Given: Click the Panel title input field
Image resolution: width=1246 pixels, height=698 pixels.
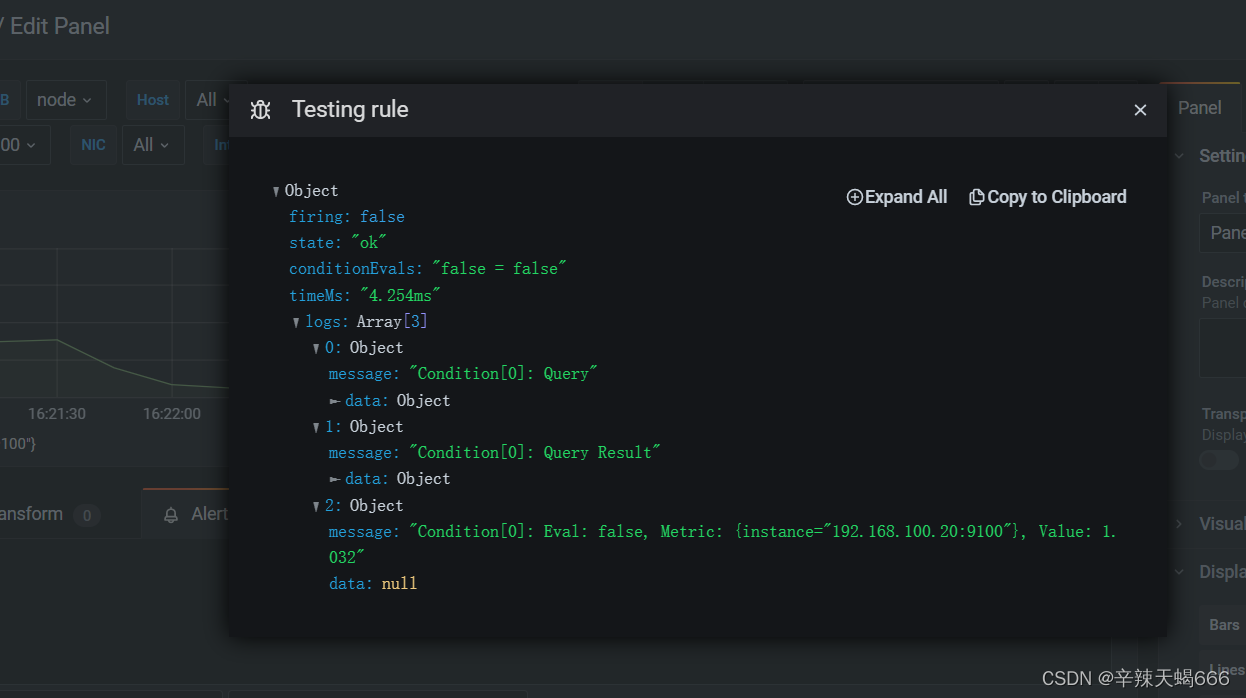Looking at the screenshot, I should [x=1226, y=233].
